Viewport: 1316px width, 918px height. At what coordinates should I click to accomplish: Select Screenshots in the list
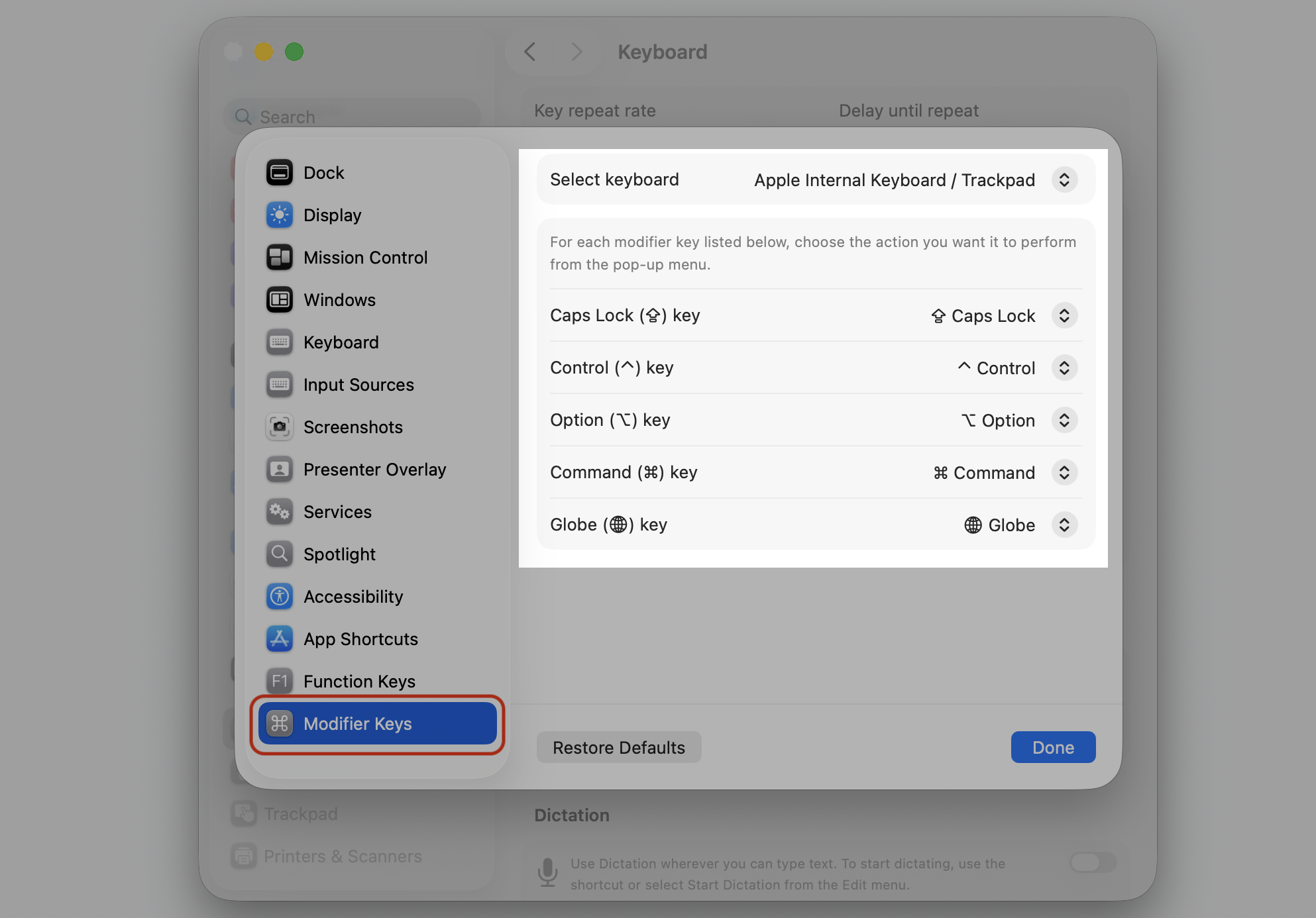[x=377, y=427]
